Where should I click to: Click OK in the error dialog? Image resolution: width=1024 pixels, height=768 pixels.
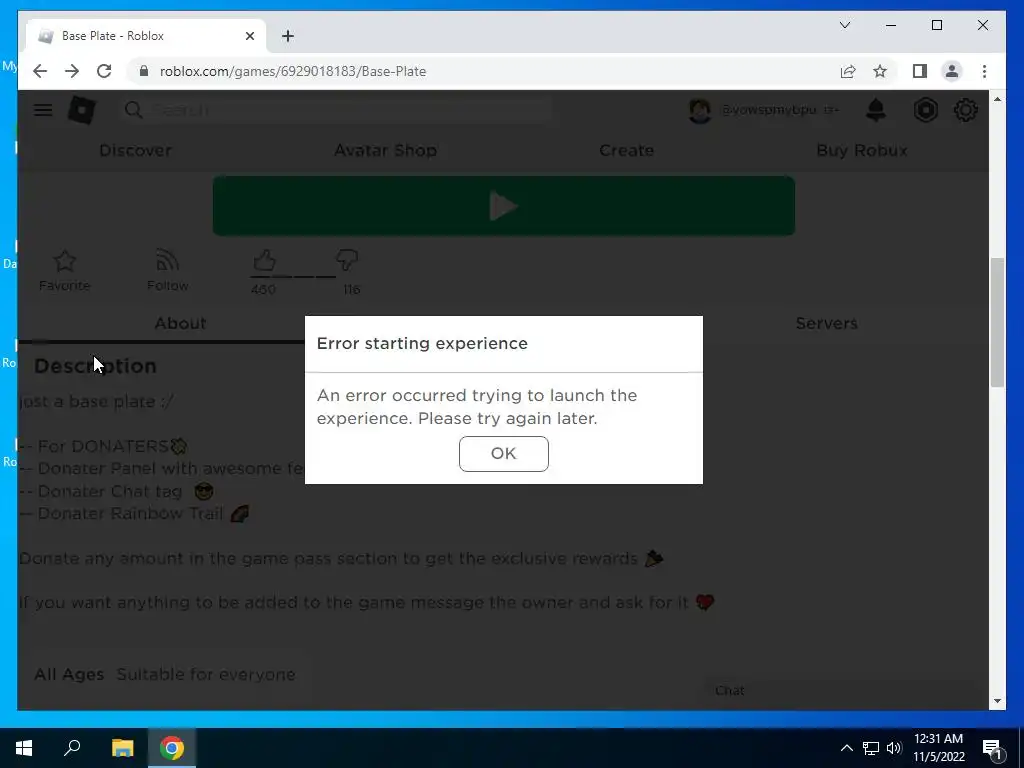tap(504, 453)
